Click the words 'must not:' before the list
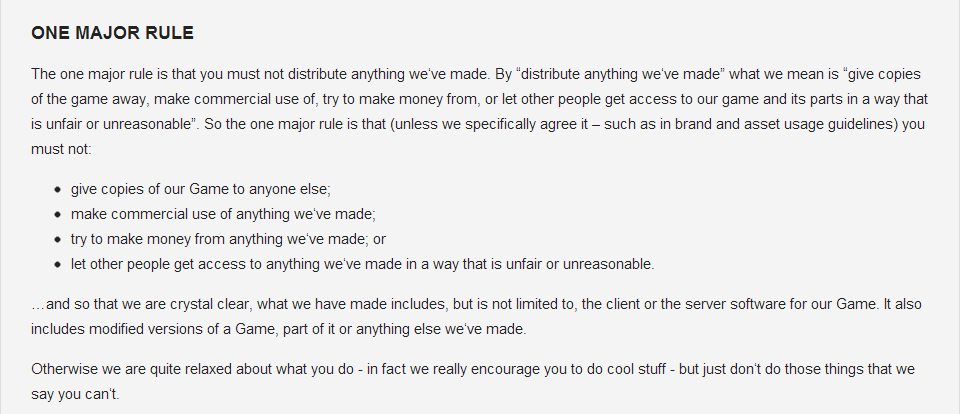The height and width of the screenshot is (414, 972). (61, 149)
